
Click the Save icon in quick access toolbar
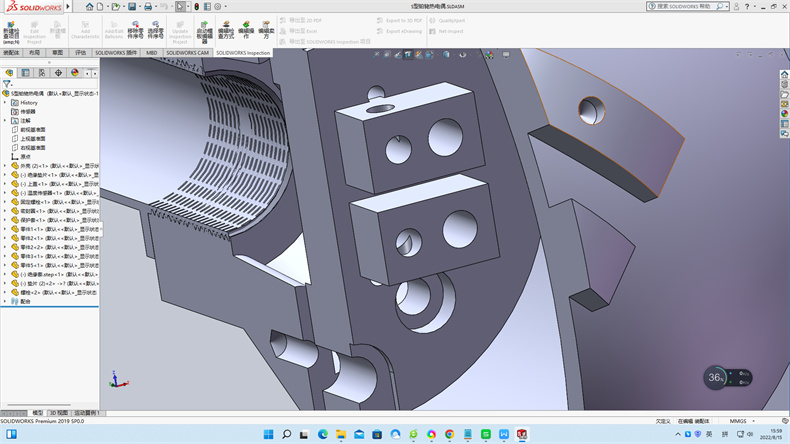(x=131, y=6)
